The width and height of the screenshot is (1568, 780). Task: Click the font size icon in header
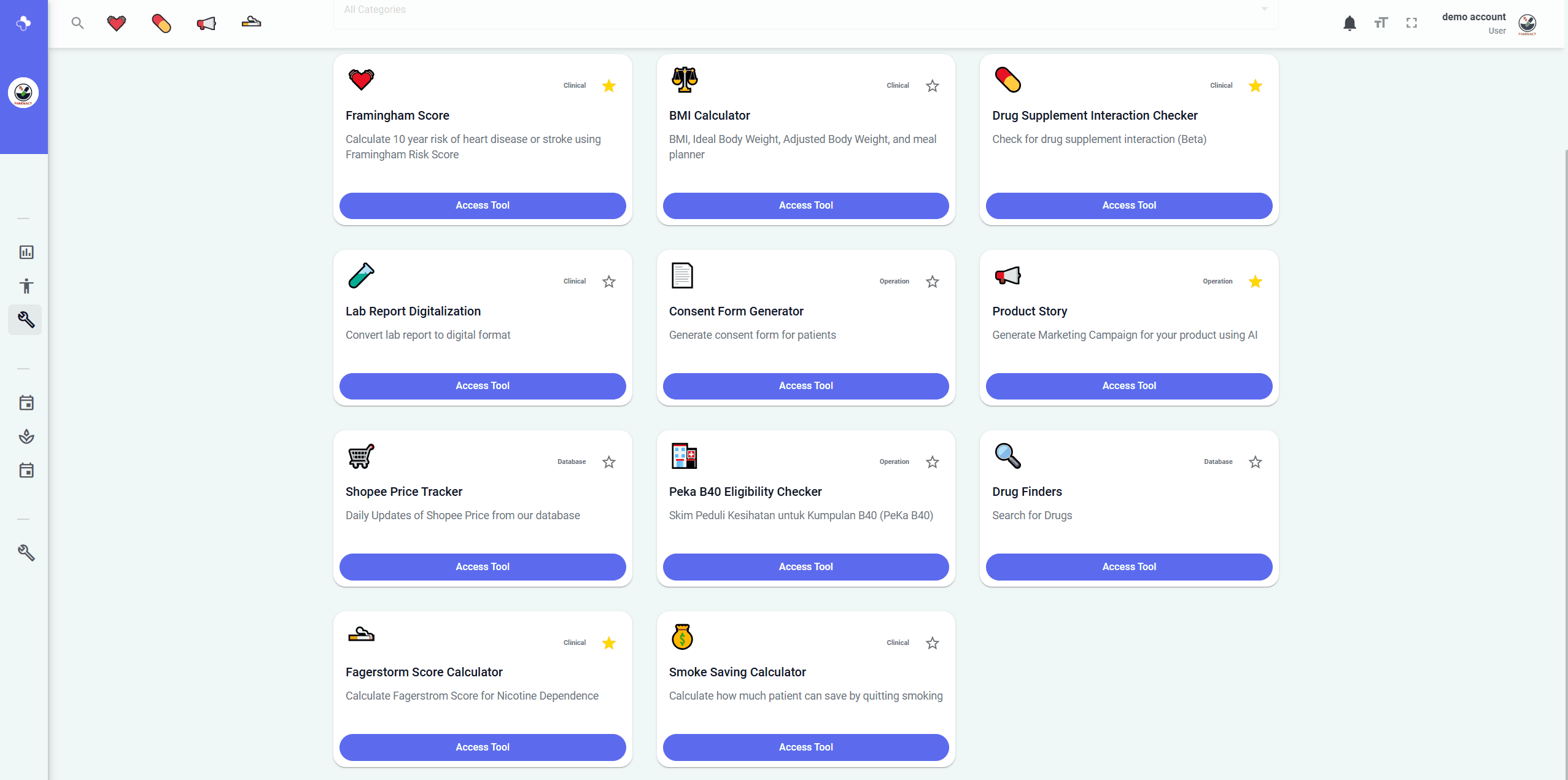pyautogui.click(x=1381, y=23)
